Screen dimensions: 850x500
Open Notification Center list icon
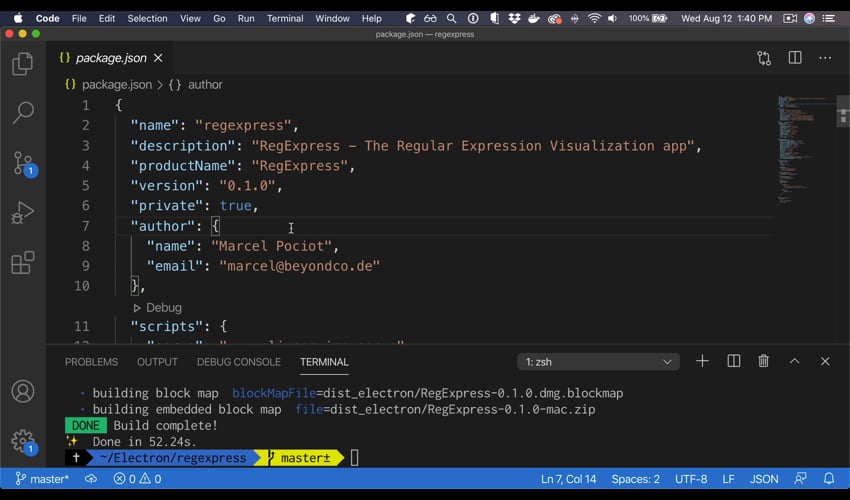(829, 18)
